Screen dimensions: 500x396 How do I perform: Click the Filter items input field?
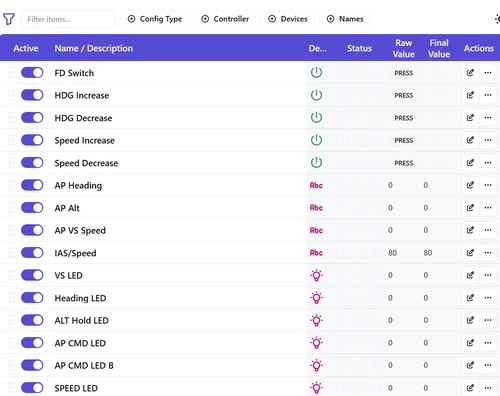coord(68,19)
